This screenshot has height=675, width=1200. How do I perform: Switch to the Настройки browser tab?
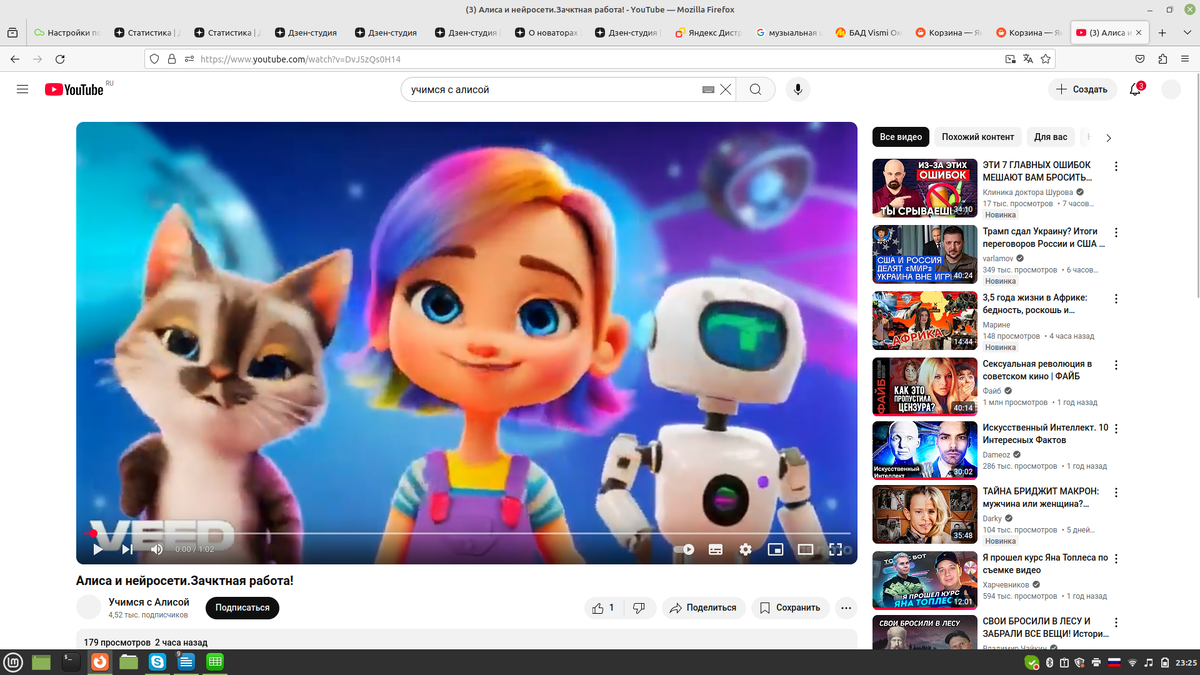coord(66,32)
